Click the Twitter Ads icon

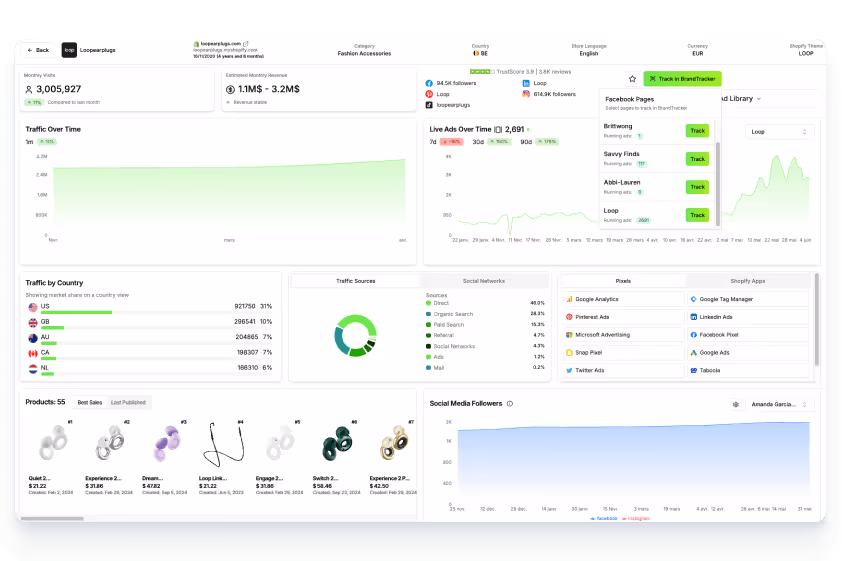[x=569, y=370]
